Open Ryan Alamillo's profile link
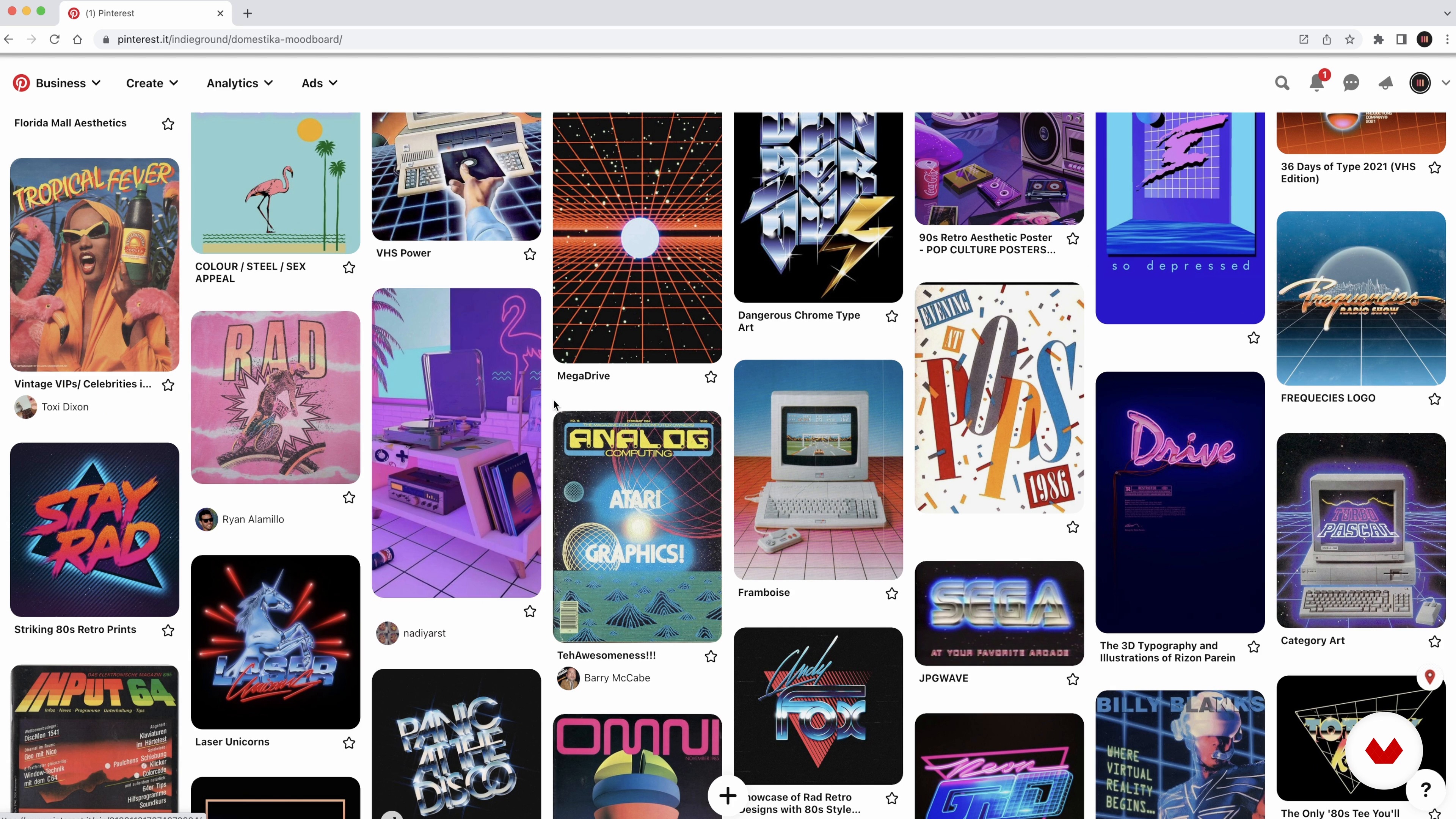The height and width of the screenshot is (819, 1456). pos(253,519)
